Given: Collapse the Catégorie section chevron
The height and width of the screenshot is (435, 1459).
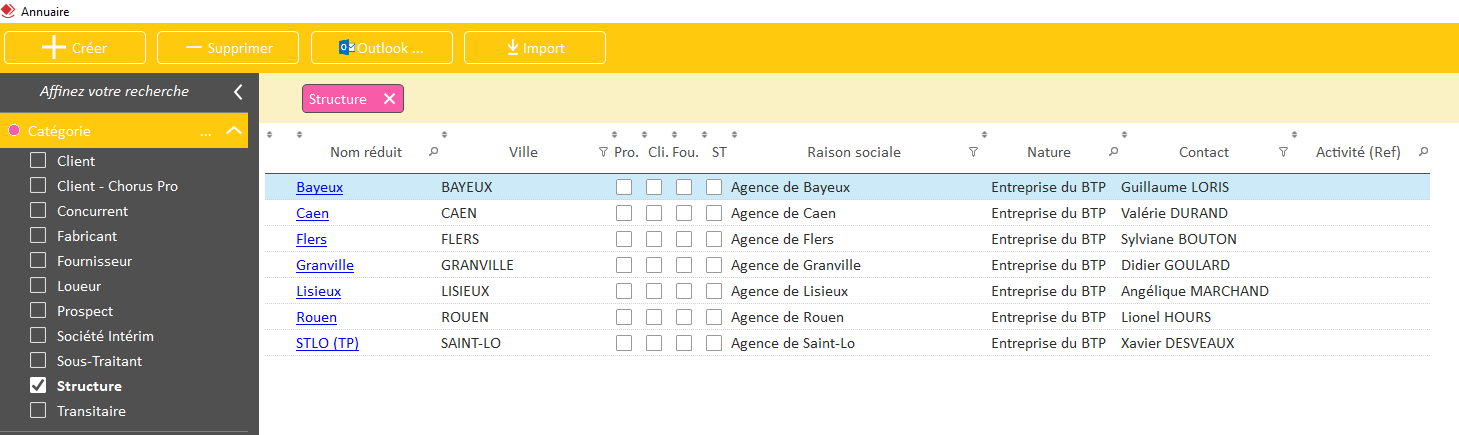Looking at the screenshot, I should 233,131.
